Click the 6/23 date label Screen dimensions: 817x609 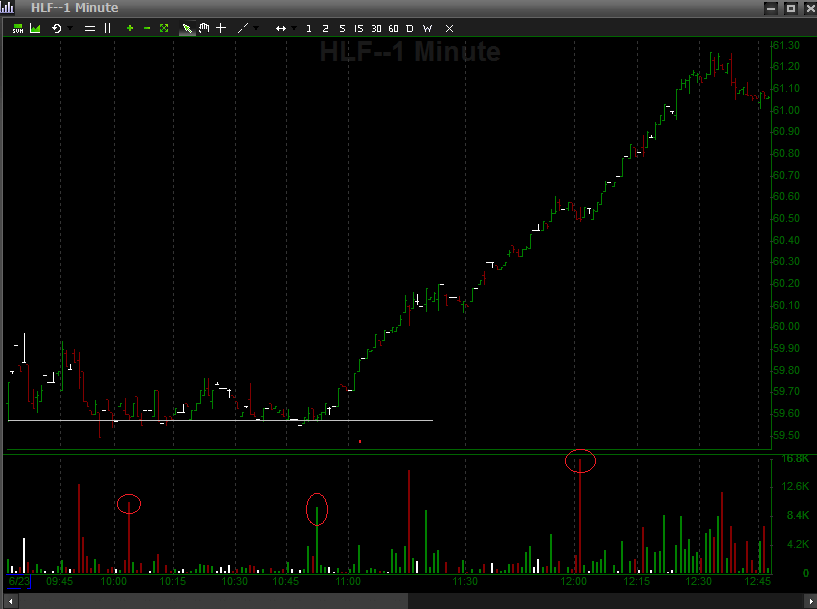tap(19, 581)
